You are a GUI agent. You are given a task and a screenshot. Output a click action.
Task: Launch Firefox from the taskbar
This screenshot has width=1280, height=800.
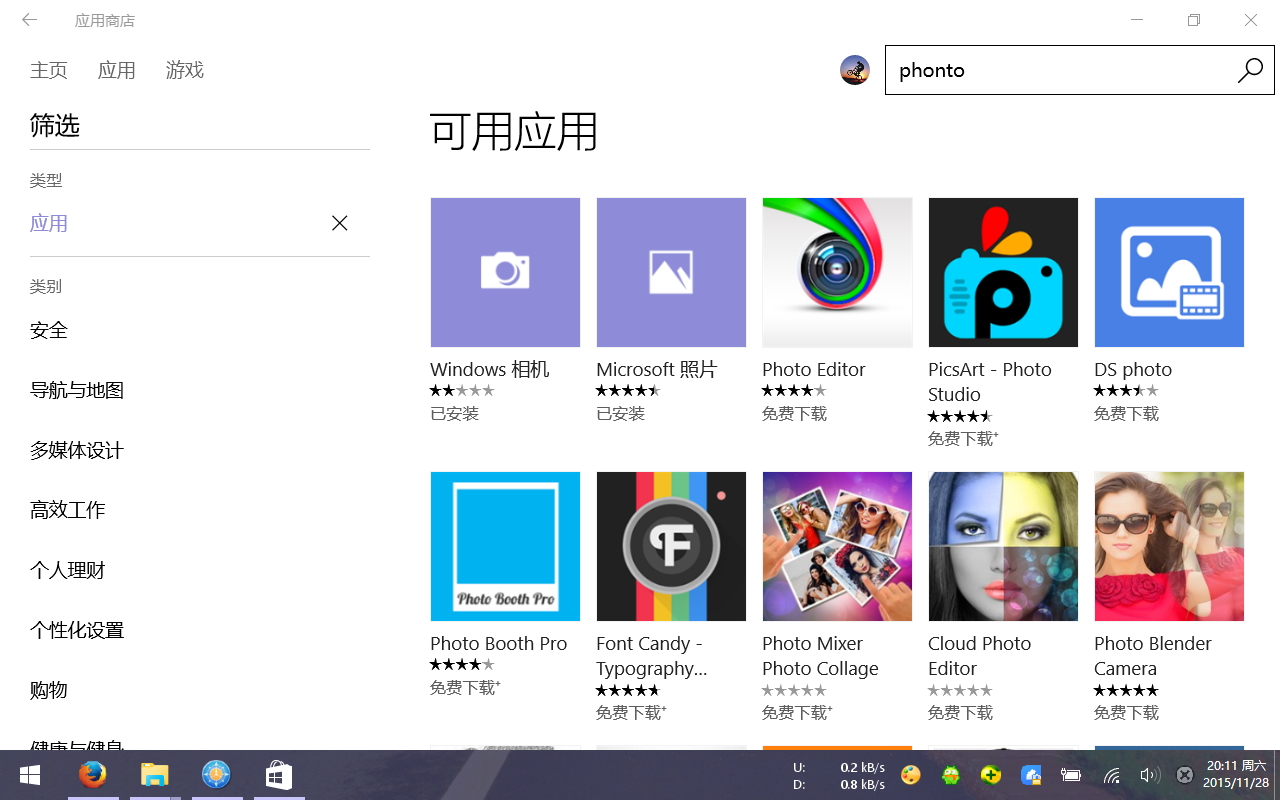(x=93, y=775)
